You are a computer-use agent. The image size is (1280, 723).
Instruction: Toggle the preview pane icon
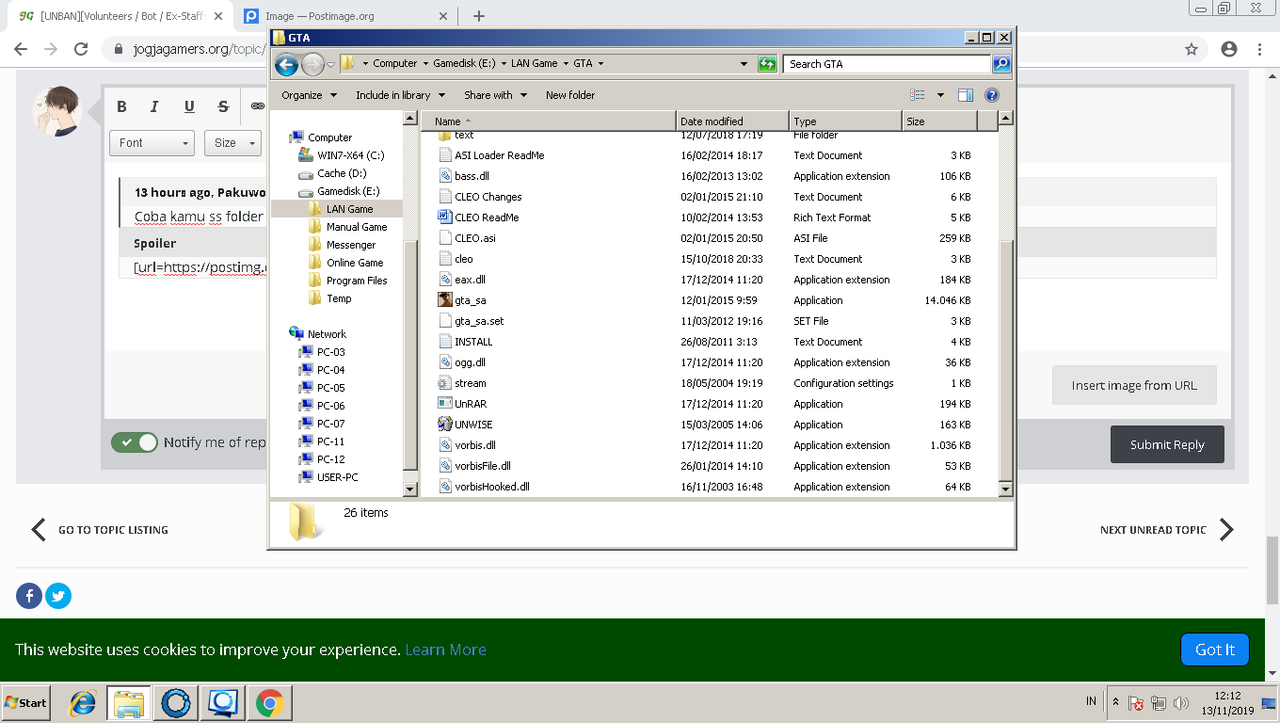click(965, 95)
